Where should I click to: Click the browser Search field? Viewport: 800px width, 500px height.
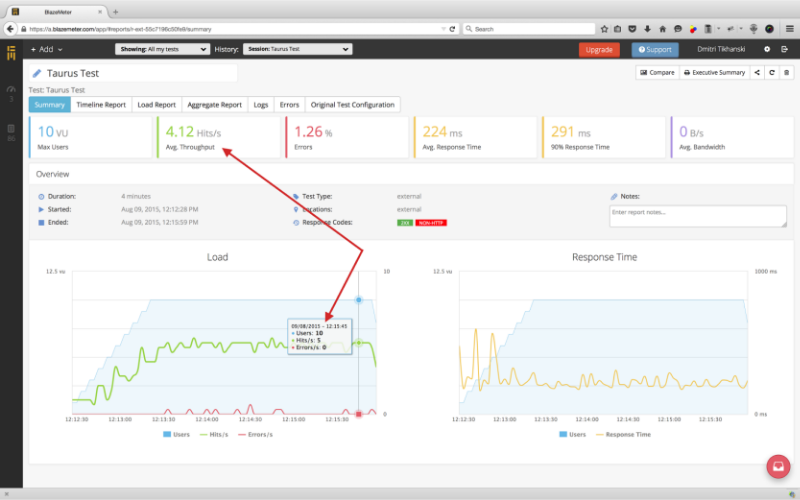pyautogui.click(x=529, y=29)
